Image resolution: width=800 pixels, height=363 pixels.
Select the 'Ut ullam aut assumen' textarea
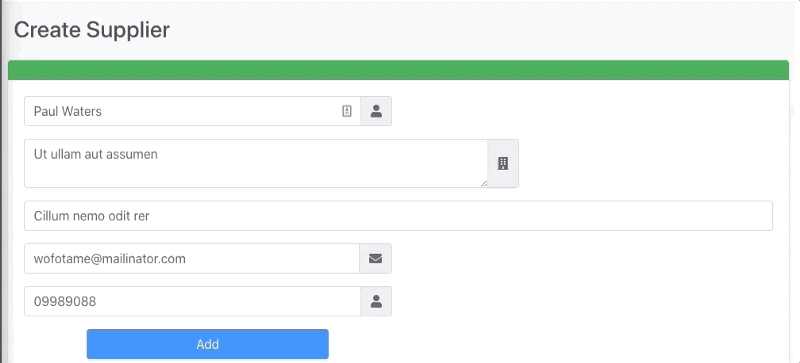coord(256,163)
